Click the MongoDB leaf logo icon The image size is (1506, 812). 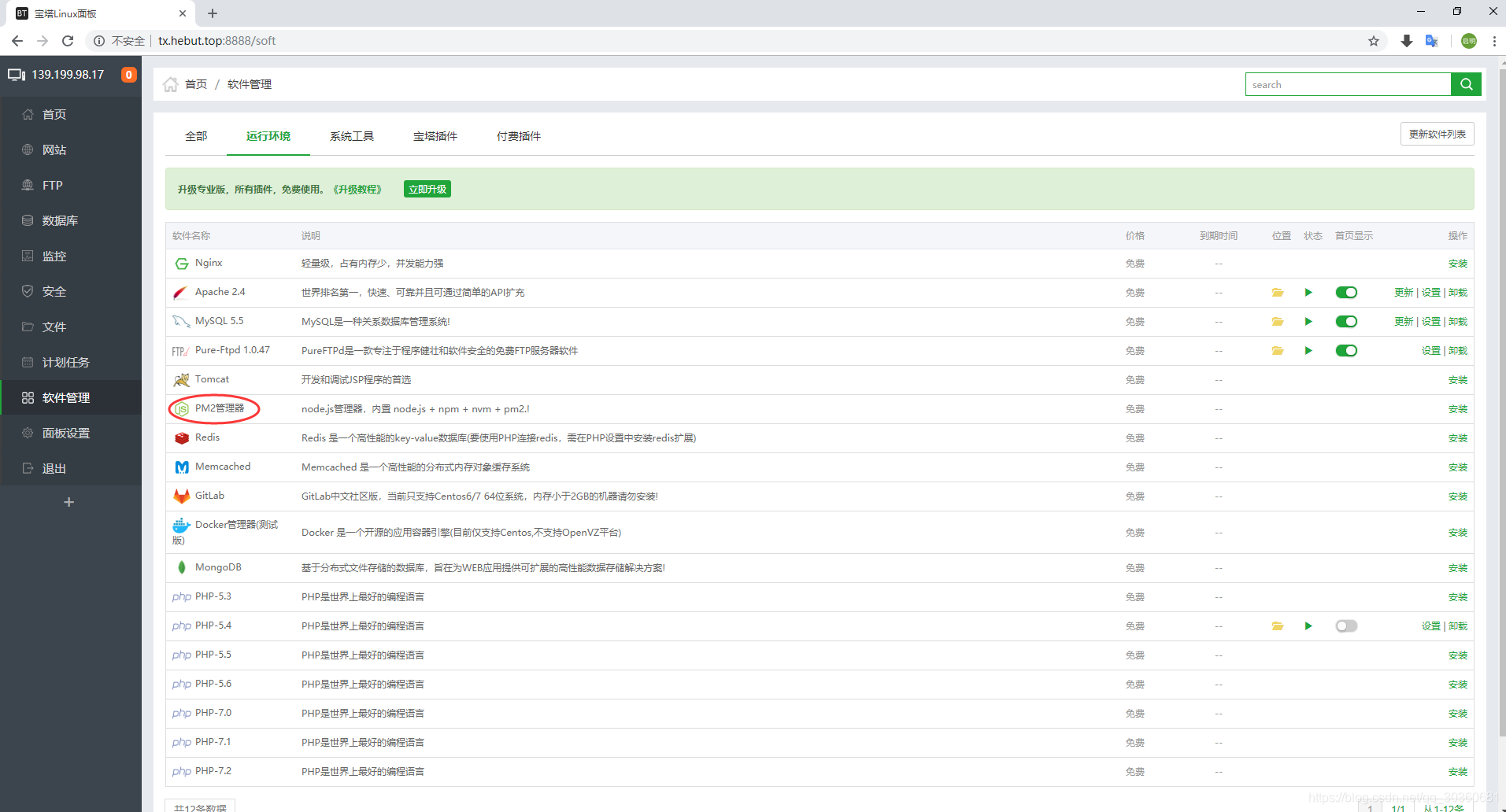pyautogui.click(x=182, y=568)
